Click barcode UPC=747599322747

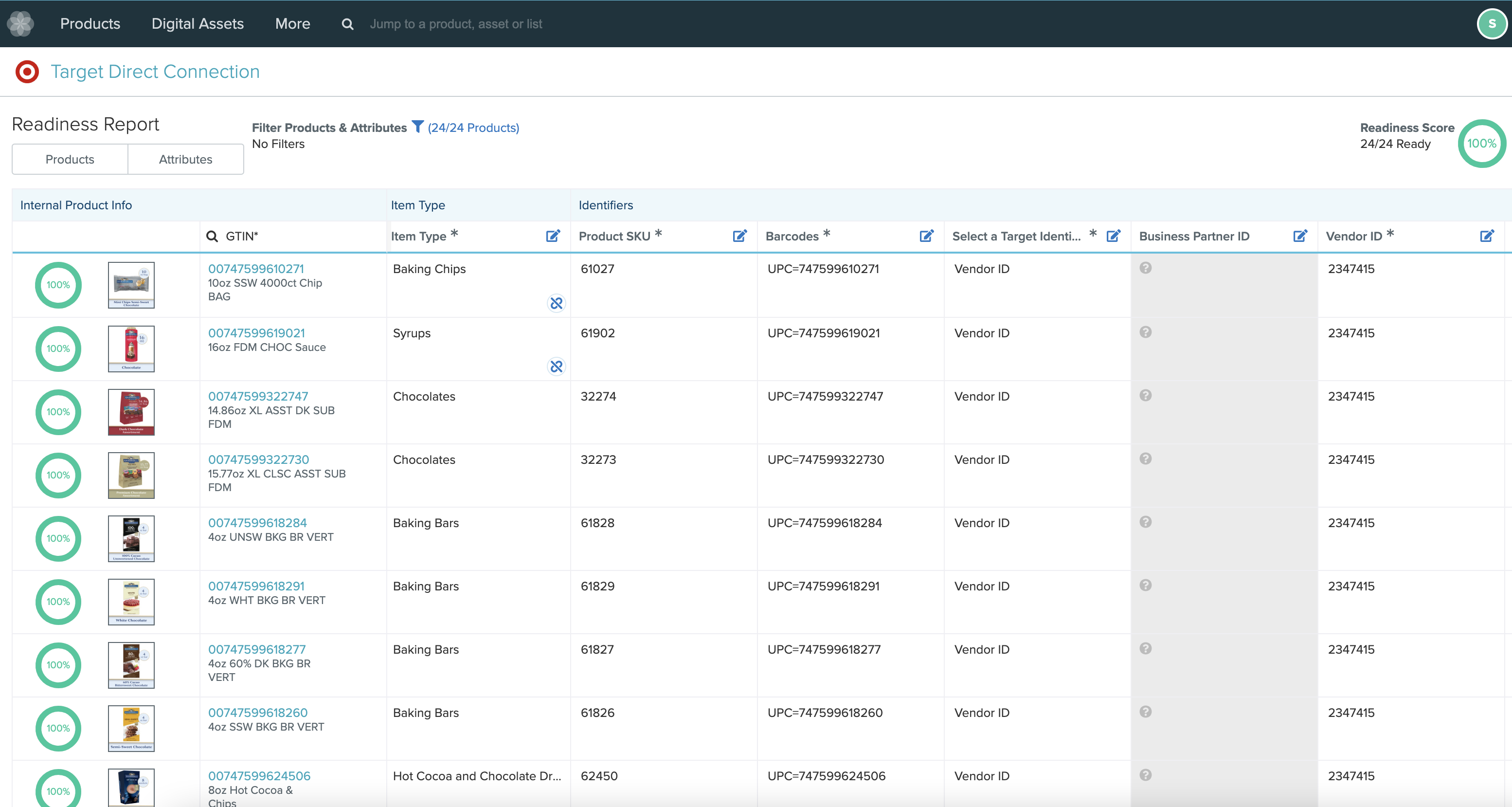[x=825, y=397]
